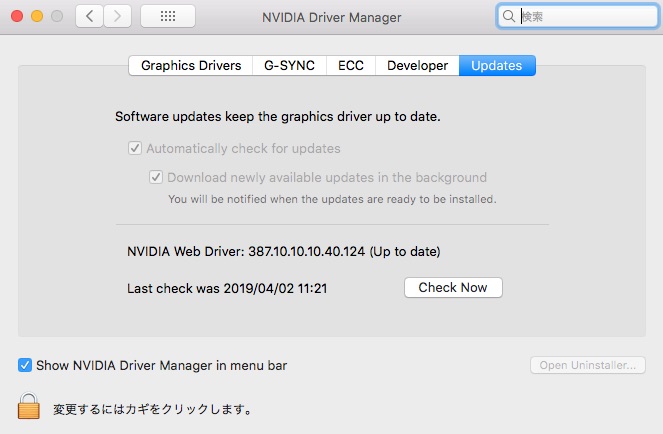Image resolution: width=663 pixels, height=434 pixels.
Task: Toggle Download newly available updates checkbox
Action: [x=156, y=177]
